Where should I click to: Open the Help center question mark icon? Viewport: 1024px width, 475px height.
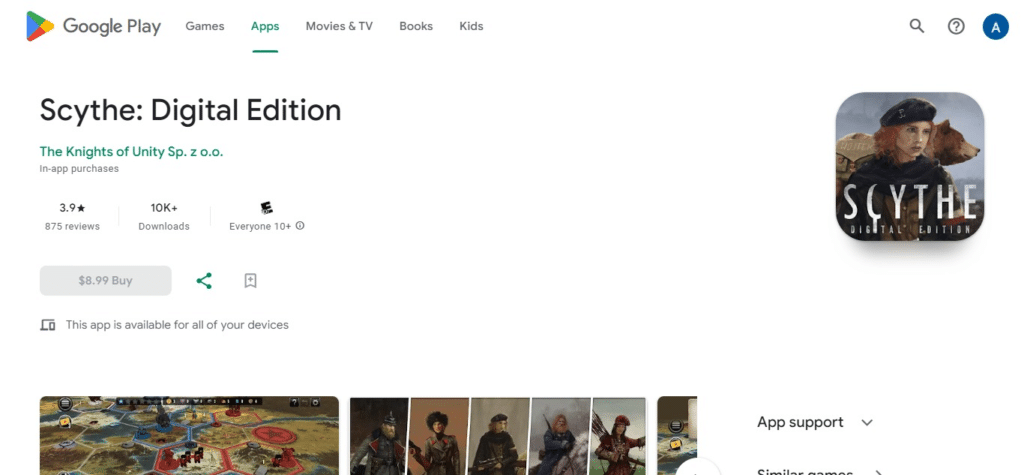point(956,26)
